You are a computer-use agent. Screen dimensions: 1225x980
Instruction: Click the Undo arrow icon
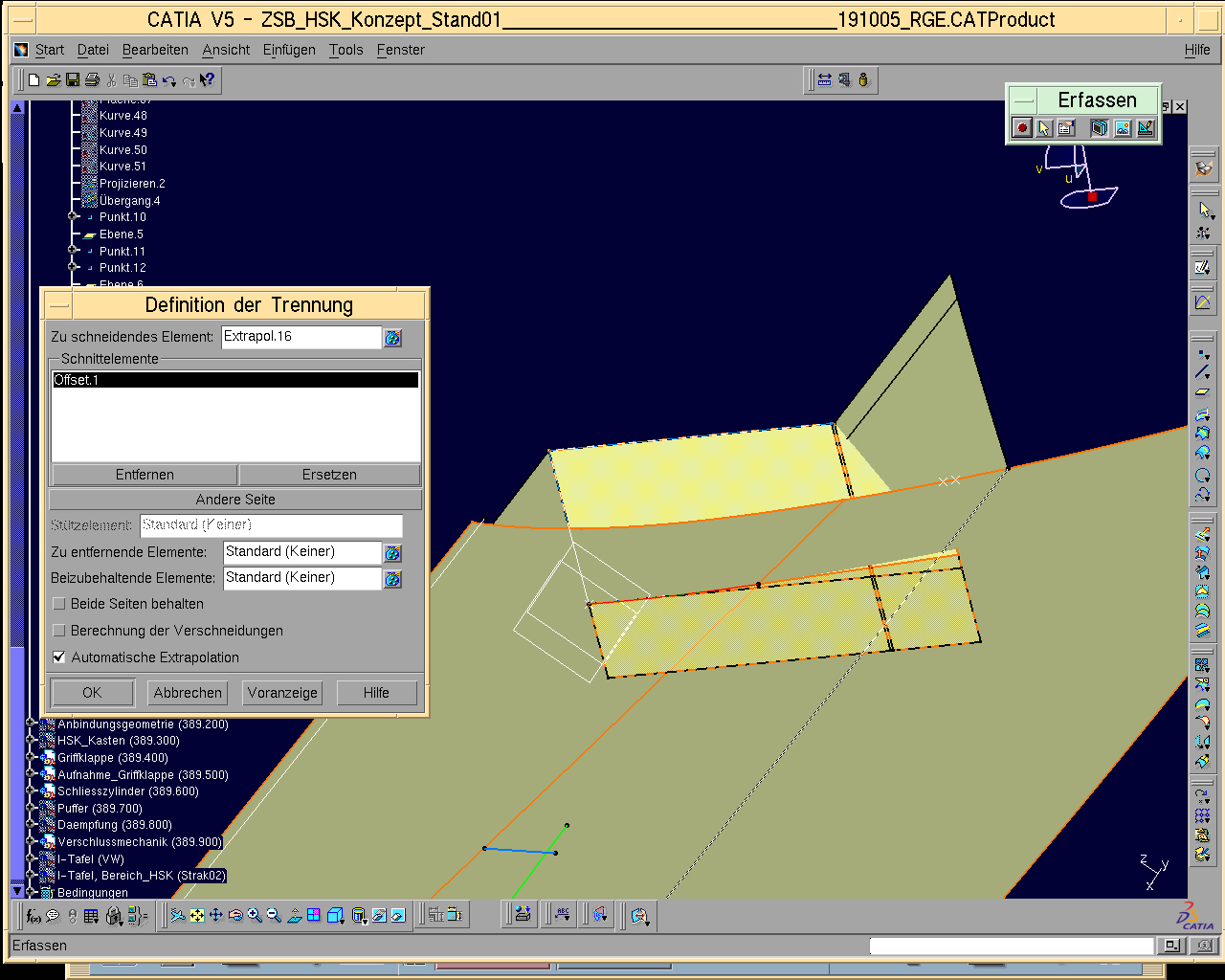pyautogui.click(x=169, y=80)
